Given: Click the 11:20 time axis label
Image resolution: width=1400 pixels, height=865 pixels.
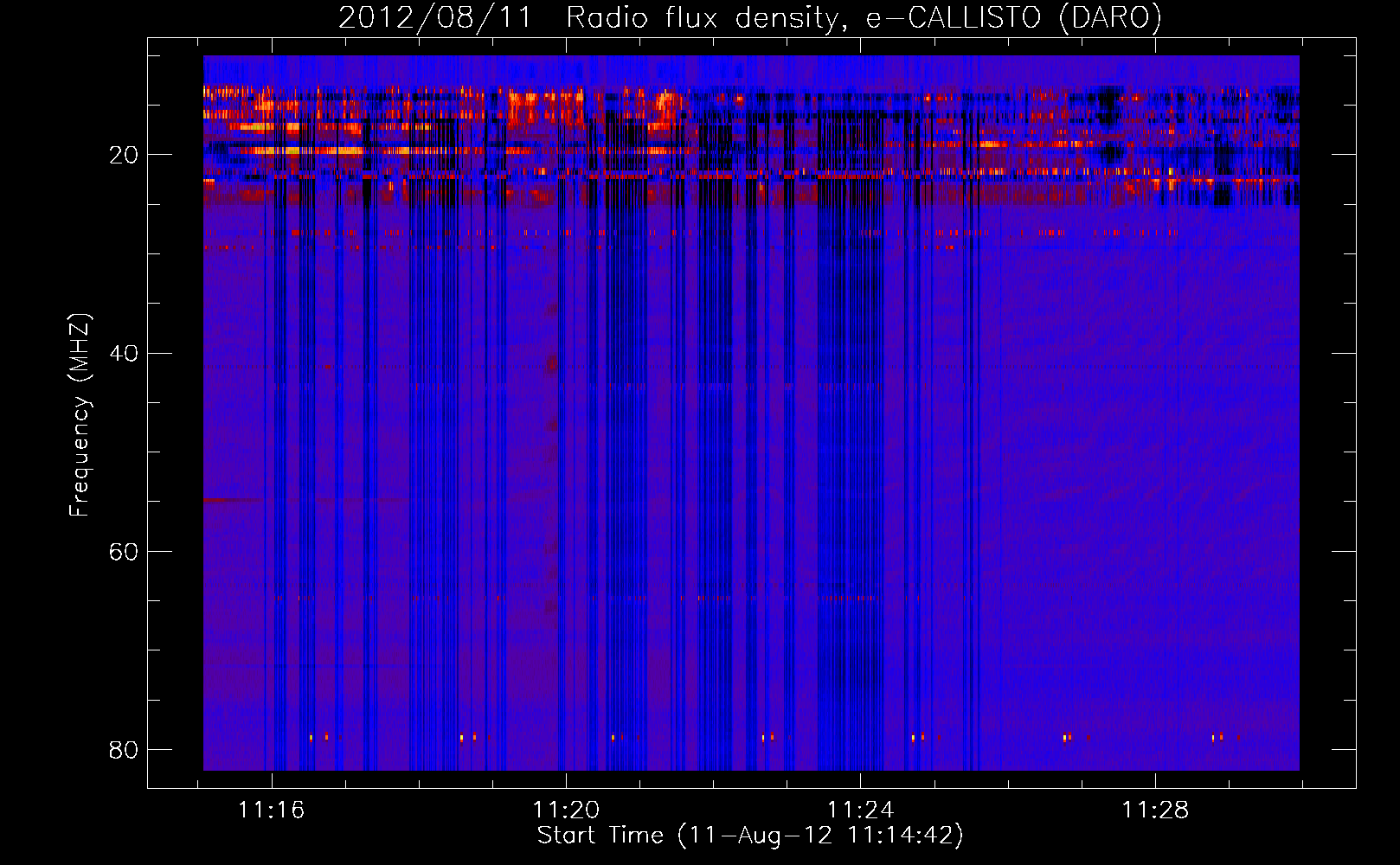Looking at the screenshot, I should click(x=566, y=811).
